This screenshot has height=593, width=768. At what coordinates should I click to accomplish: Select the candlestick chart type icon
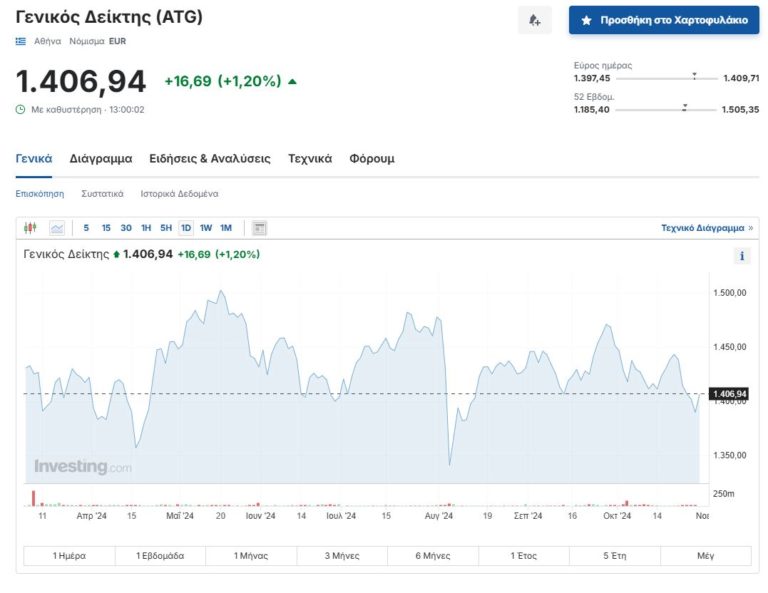[x=30, y=228]
